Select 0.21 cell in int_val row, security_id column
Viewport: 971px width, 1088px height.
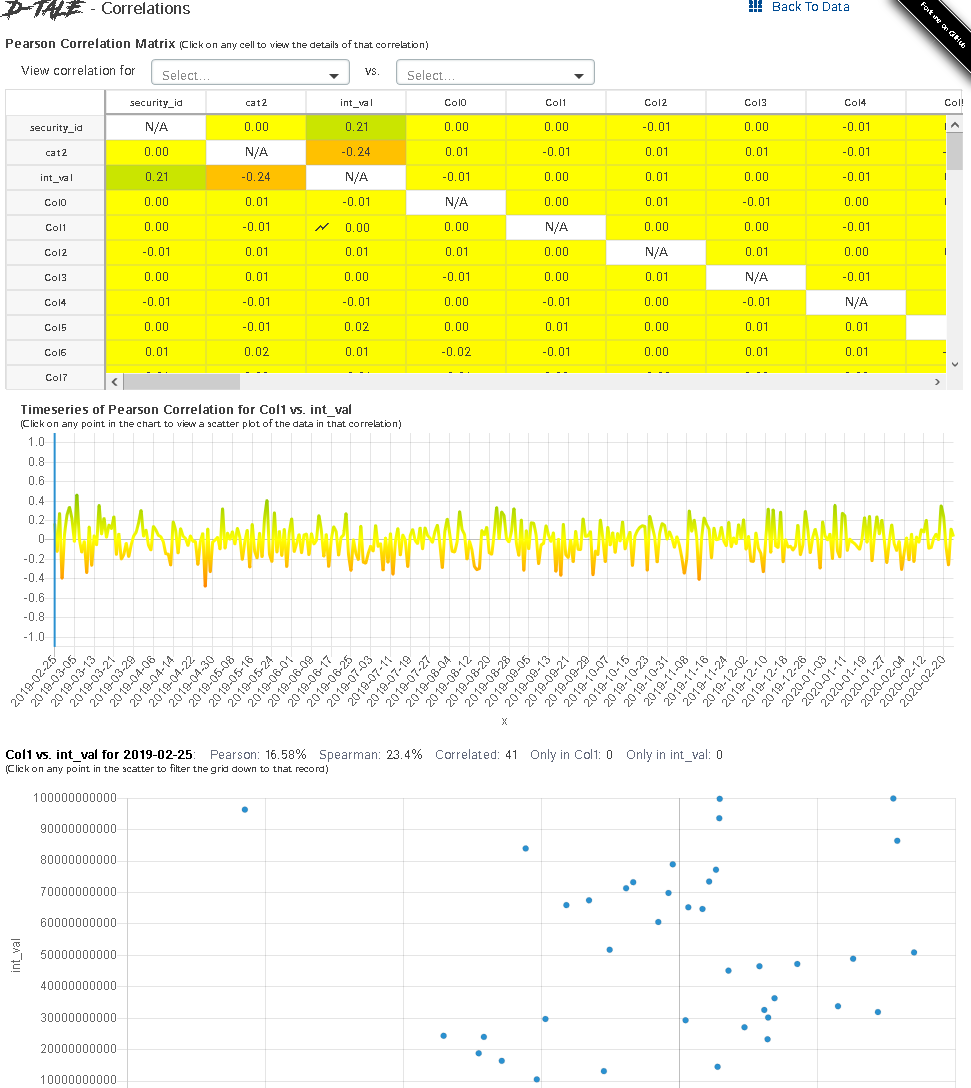156,177
